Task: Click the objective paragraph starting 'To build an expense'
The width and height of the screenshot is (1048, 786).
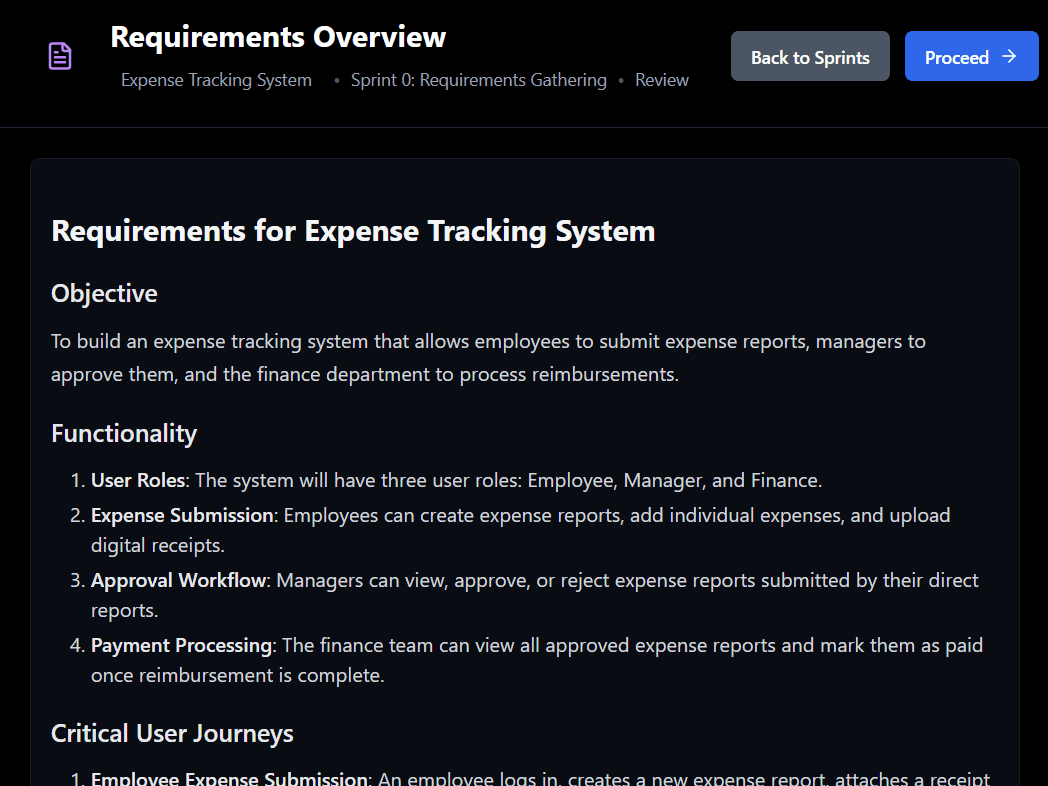Action: (x=489, y=358)
